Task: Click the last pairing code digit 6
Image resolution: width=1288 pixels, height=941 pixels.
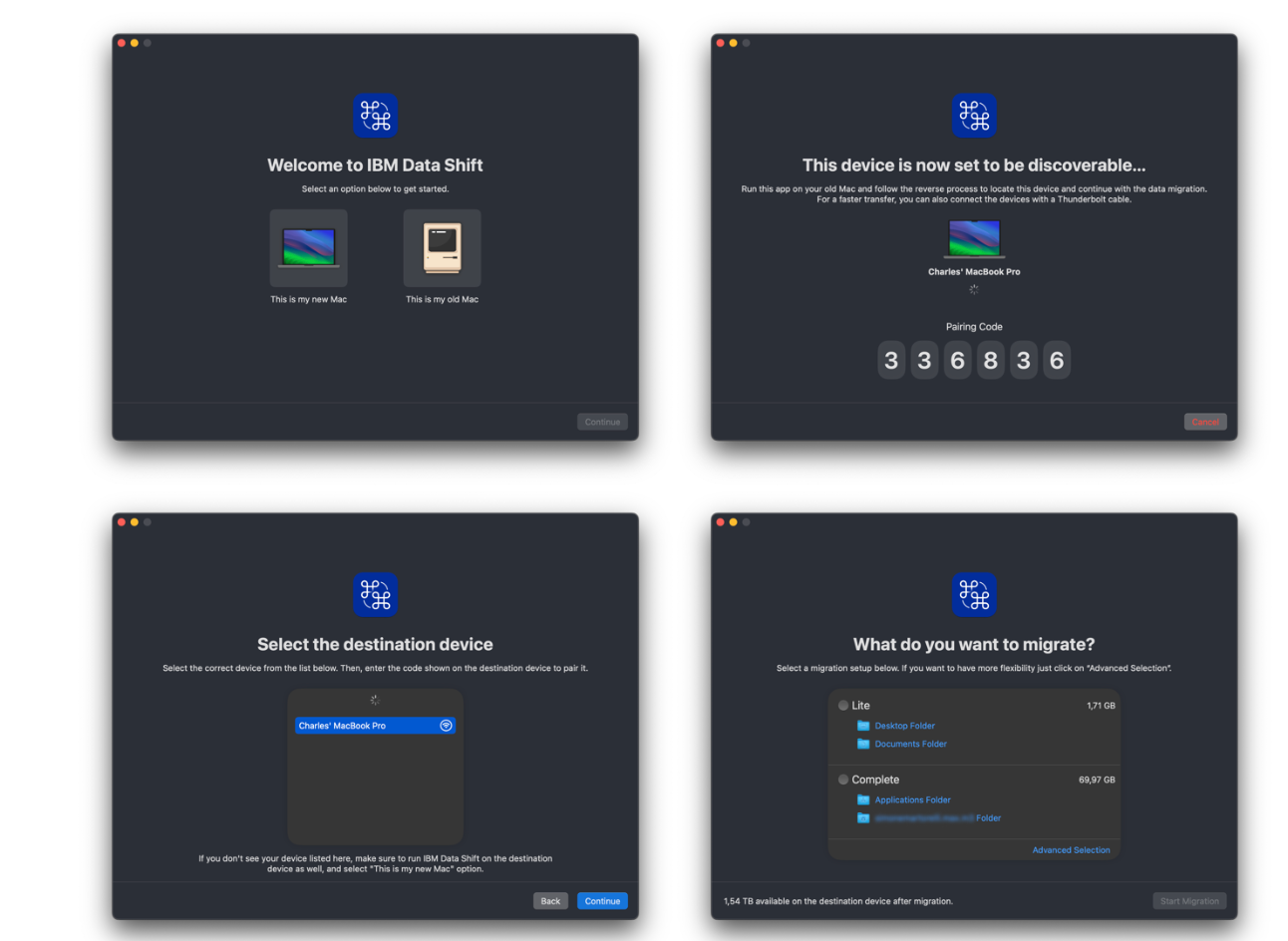Action: tap(1057, 360)
